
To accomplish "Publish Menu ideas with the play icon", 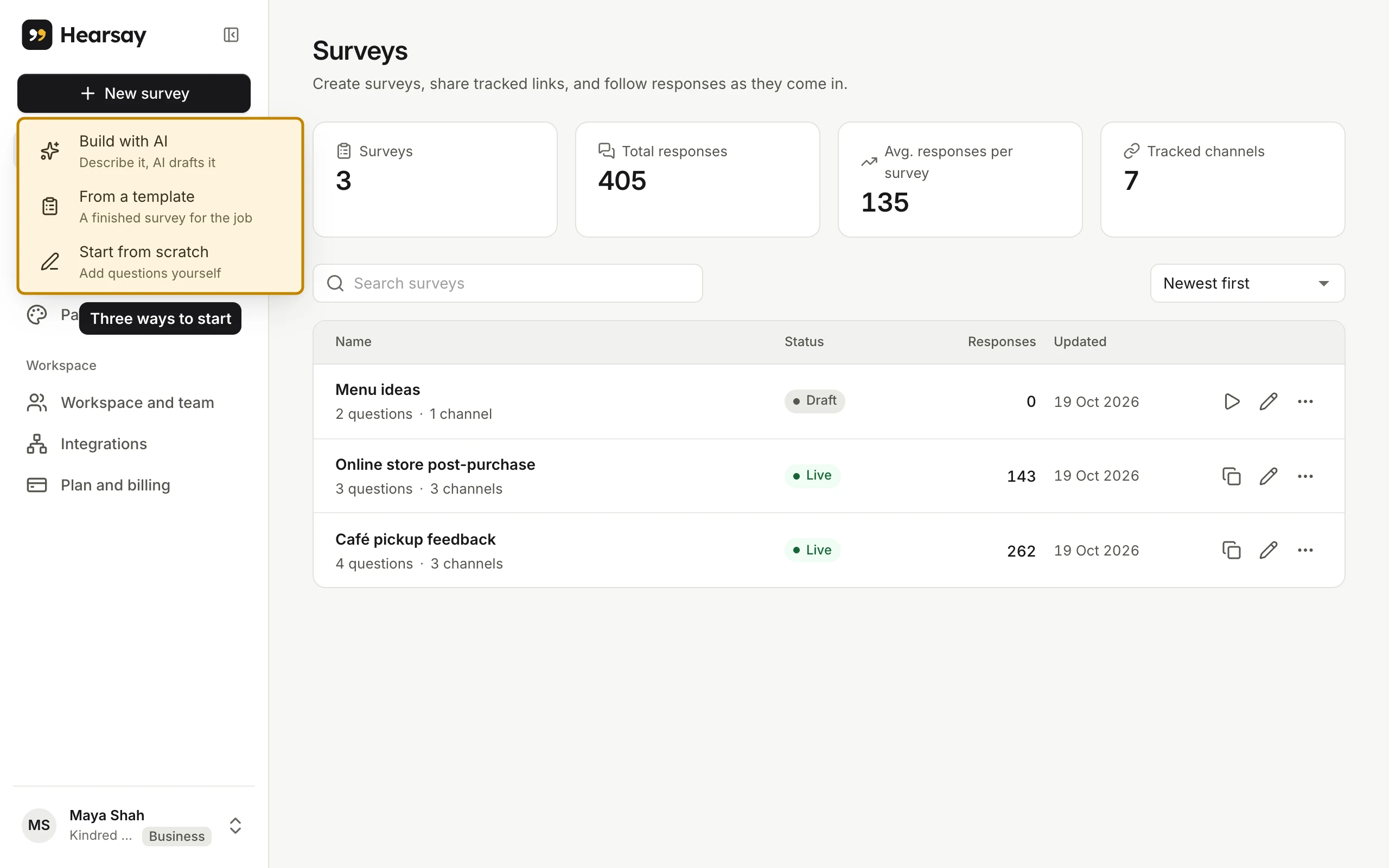I will pyautogui.click(x=1232, y=401).
